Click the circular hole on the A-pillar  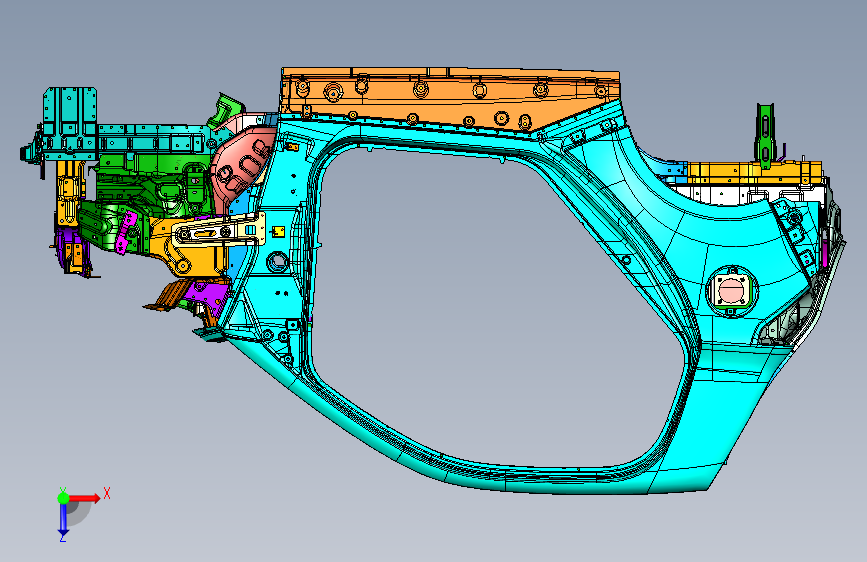[x=277, y=261]
